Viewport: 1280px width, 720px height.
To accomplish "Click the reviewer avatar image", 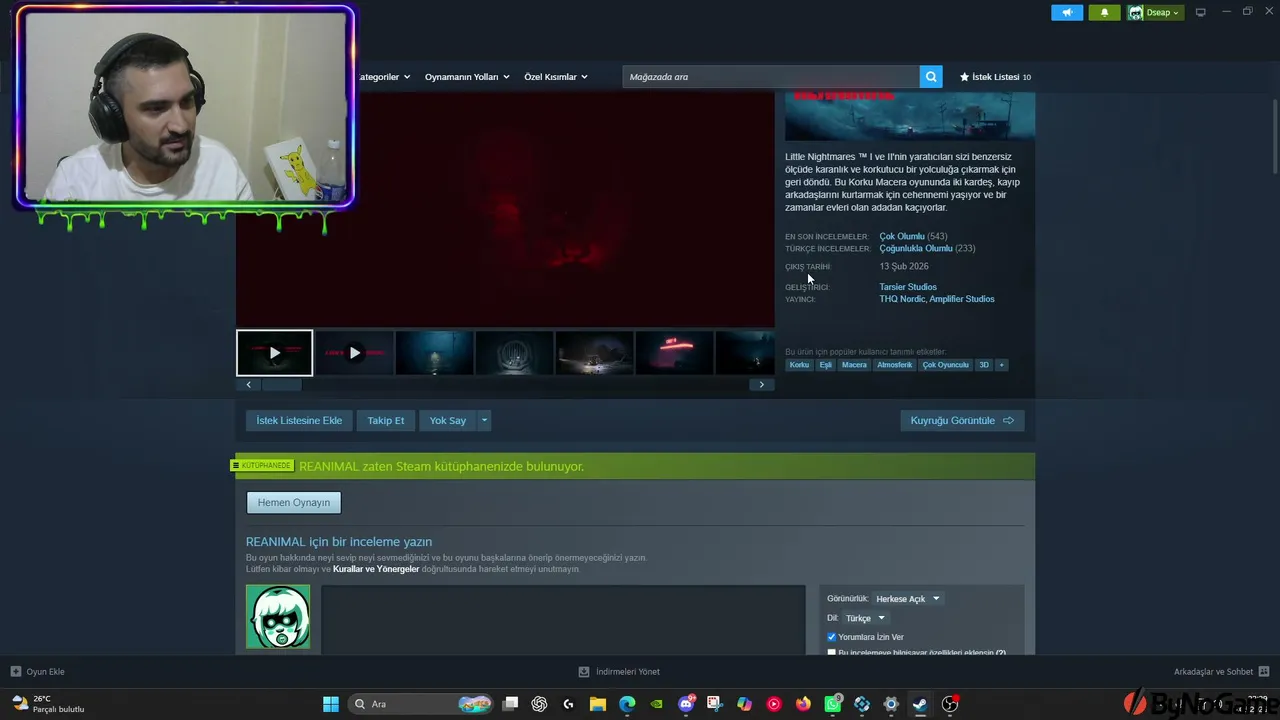I will (x=278, y=617).
